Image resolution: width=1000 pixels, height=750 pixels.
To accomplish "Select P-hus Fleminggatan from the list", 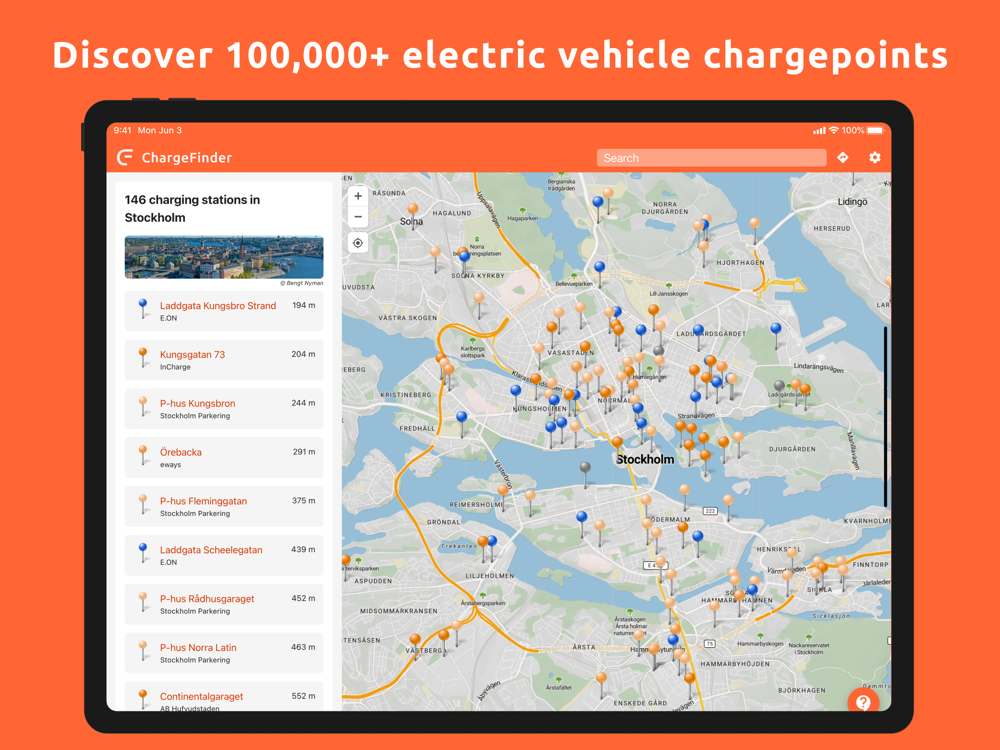I will [x=224, y=507].
